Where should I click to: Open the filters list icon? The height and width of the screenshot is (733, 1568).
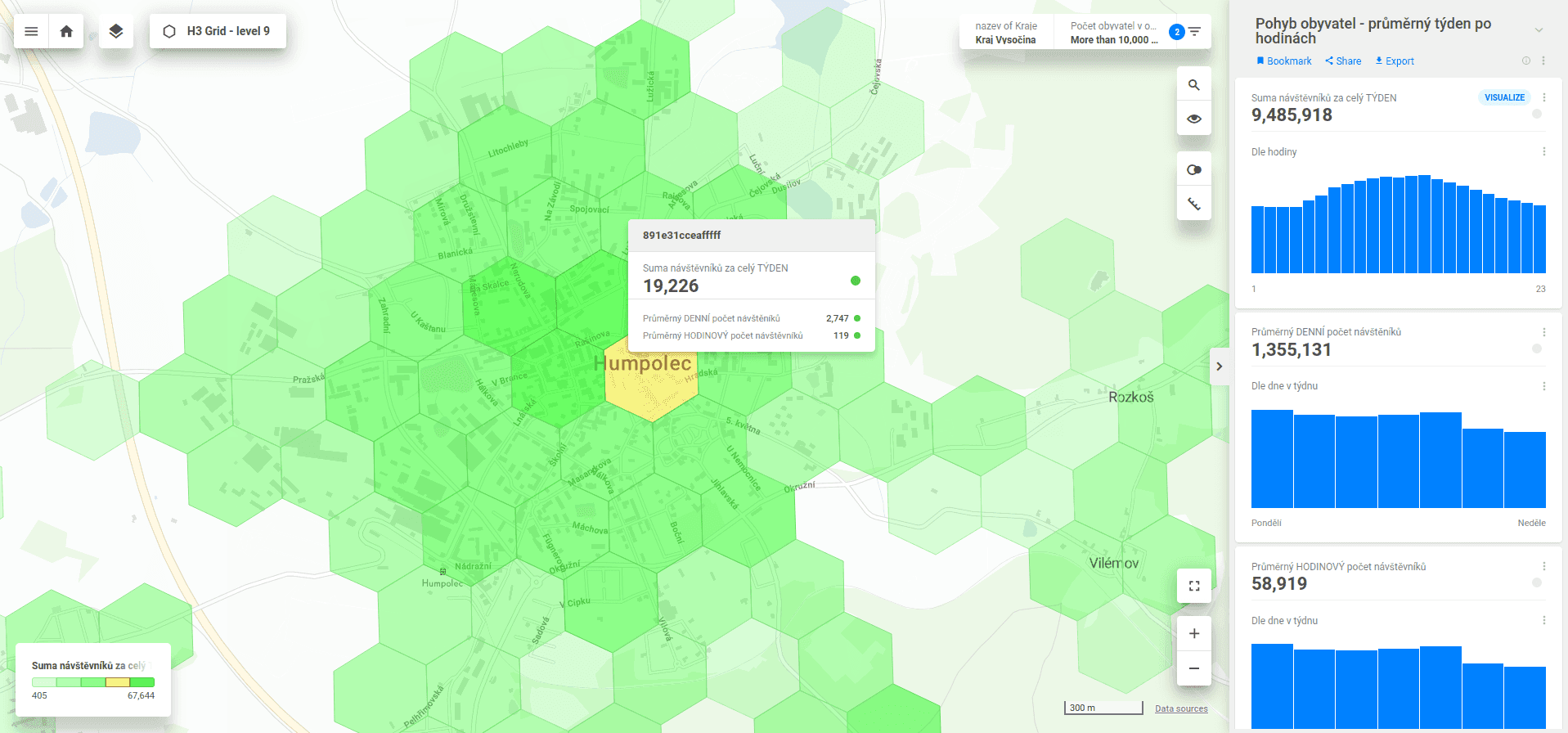(1195, 32)
